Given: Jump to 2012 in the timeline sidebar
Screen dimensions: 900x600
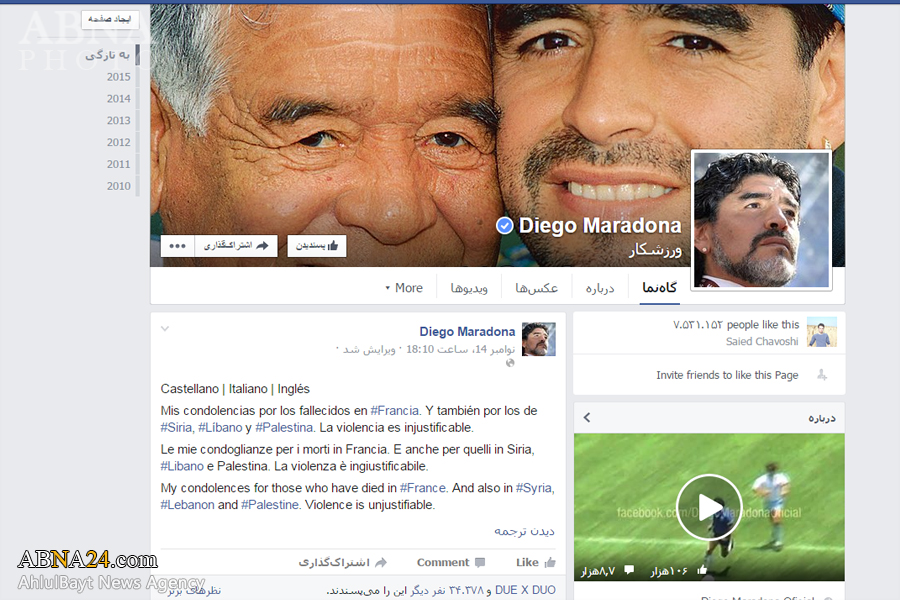Looking at the screenshot, I should tap(118, 142).
